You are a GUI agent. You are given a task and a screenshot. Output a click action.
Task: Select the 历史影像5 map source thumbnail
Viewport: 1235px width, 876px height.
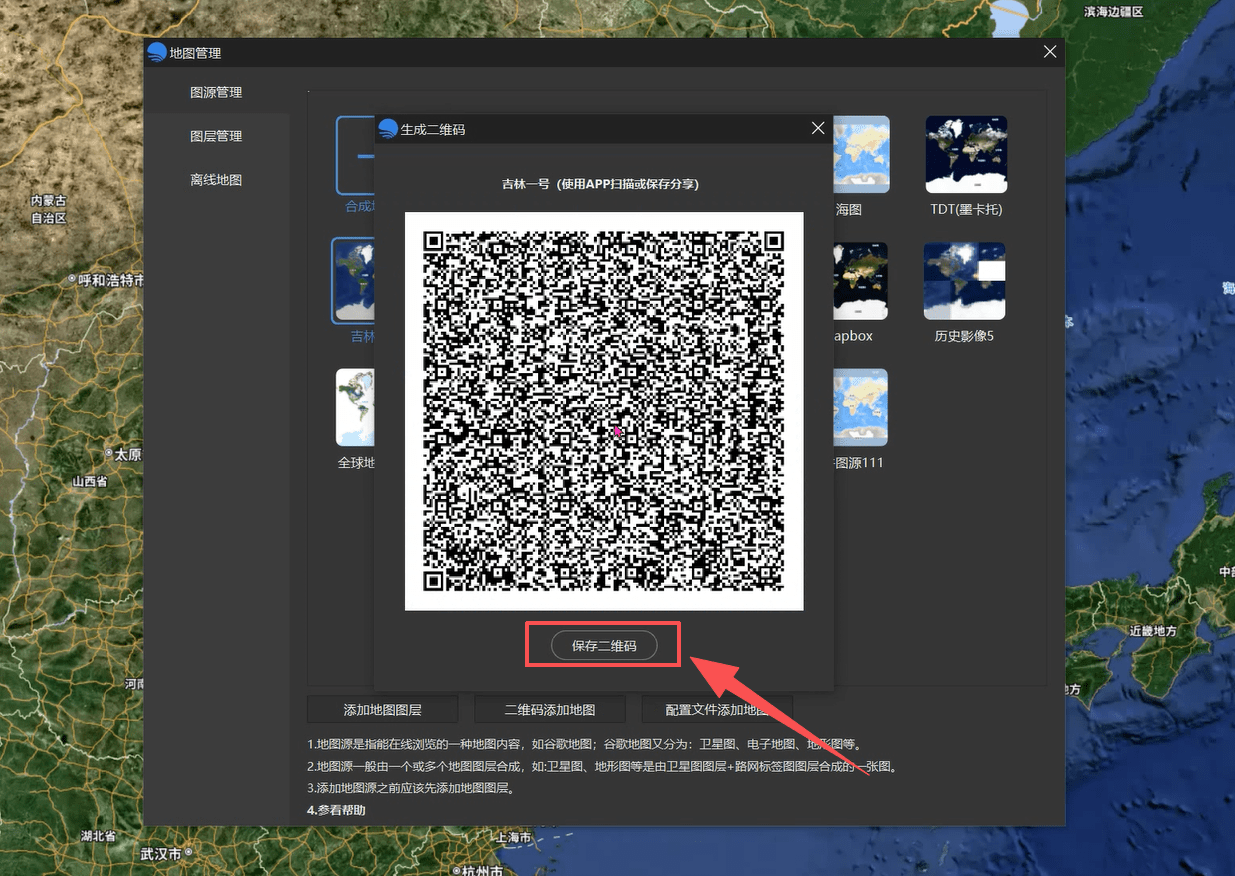click(964, 281)
